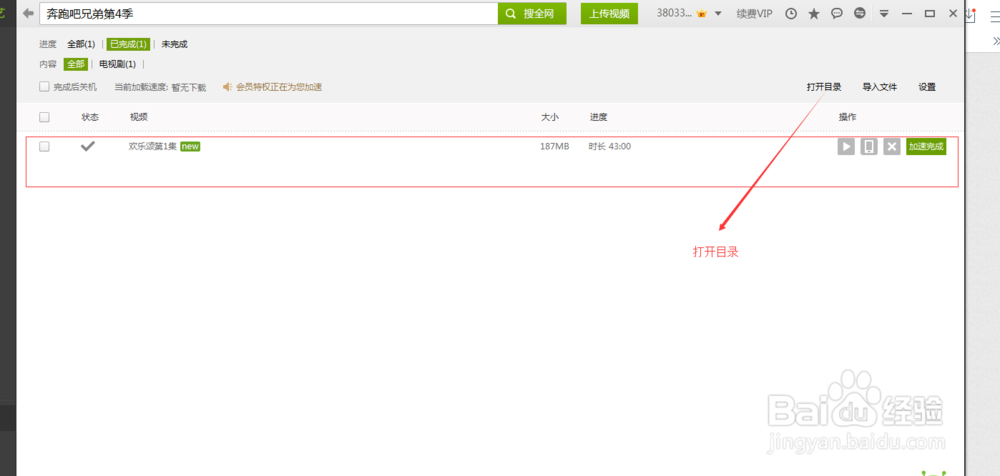Select 全部 content filter
This screenshot has height=476, width=1000.
tap(75, 64)
